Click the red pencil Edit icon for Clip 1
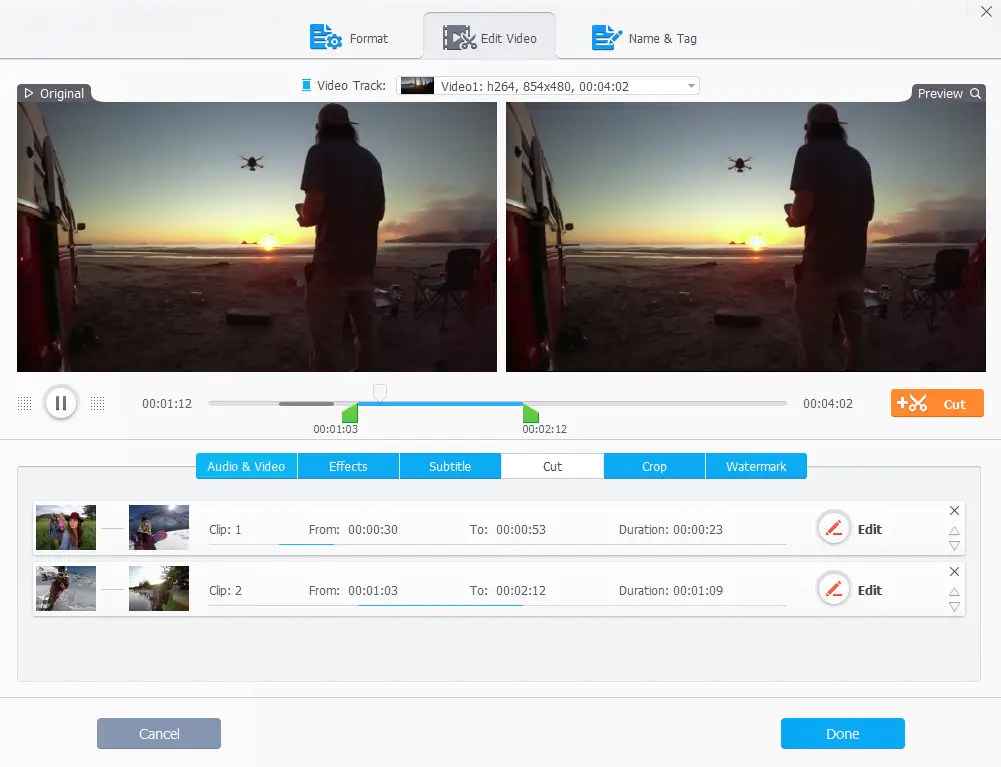The image size is (1001, 767). click(x=833, y=529)
